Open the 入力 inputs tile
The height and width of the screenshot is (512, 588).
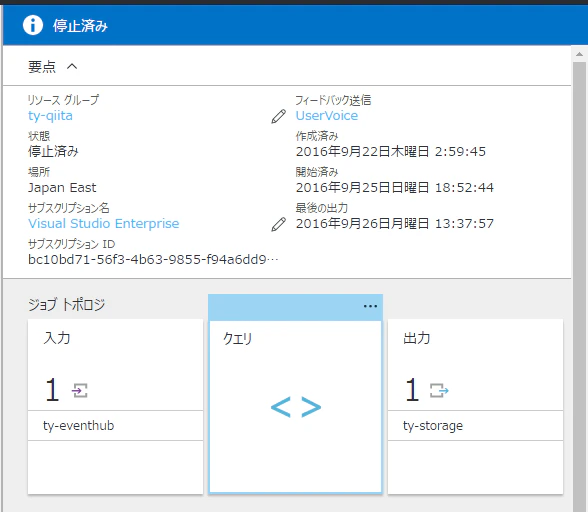coord(115,407)
